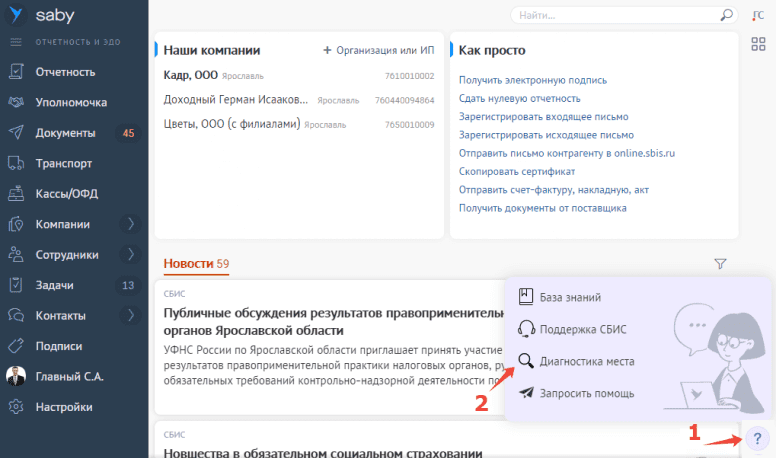Click the Кассы/ОФД cash register icon
776x458 pixels.
tap(16, 194)
